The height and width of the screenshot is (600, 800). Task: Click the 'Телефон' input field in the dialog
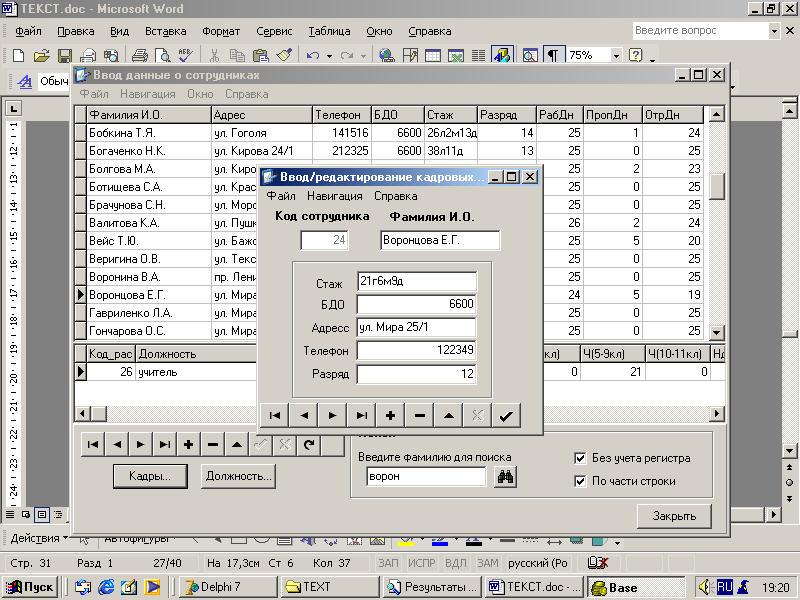416,351
